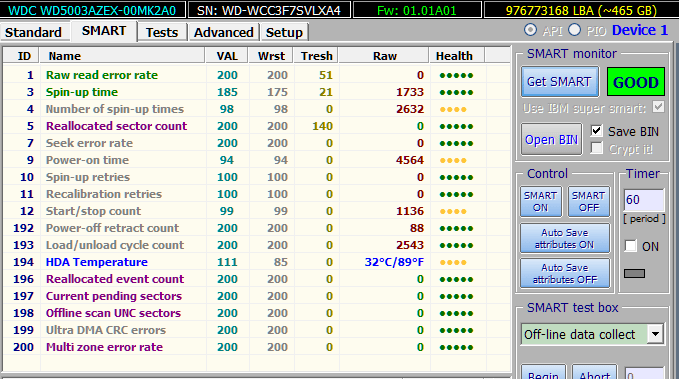Turn SMART ON in Control panel
The image size is (679, 379).
point(540,201)
